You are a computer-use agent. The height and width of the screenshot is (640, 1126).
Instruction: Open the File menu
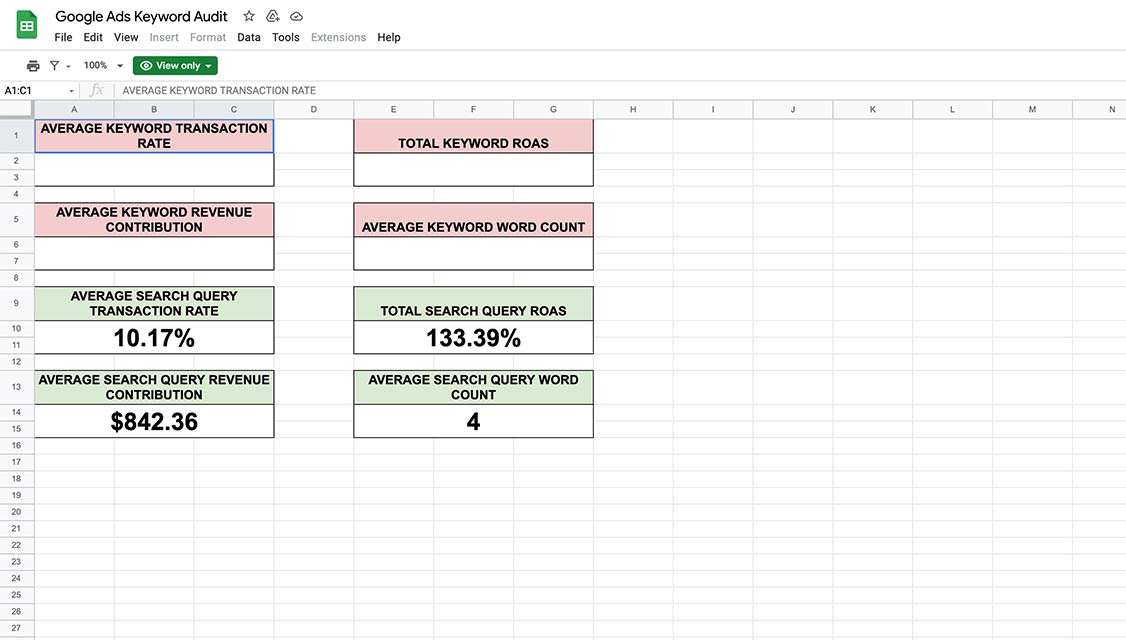(x=63, y=37)
